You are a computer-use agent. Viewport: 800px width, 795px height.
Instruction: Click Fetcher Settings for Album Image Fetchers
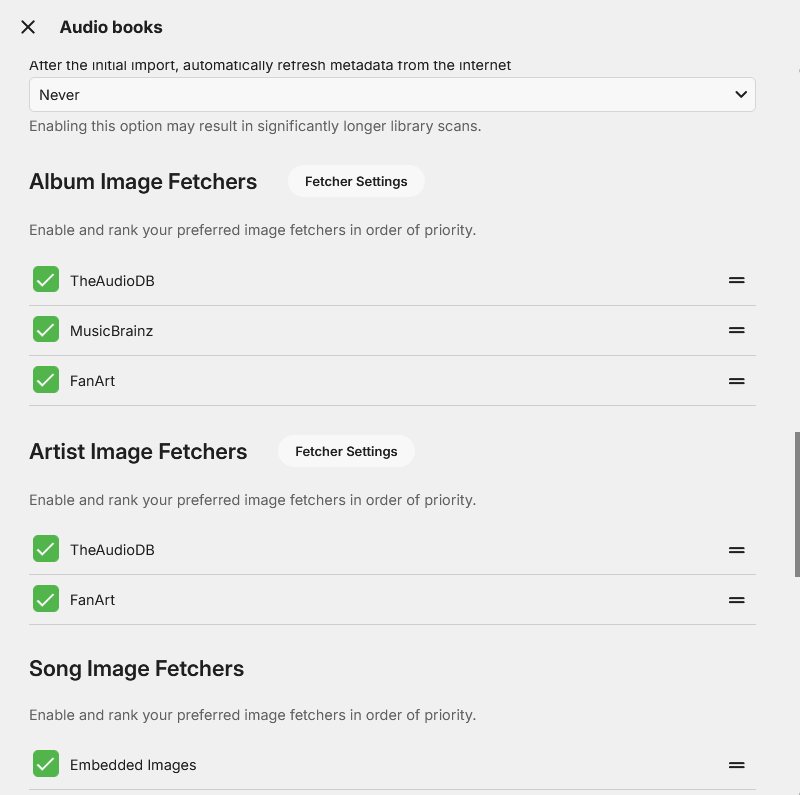click(x=356, y=181)
